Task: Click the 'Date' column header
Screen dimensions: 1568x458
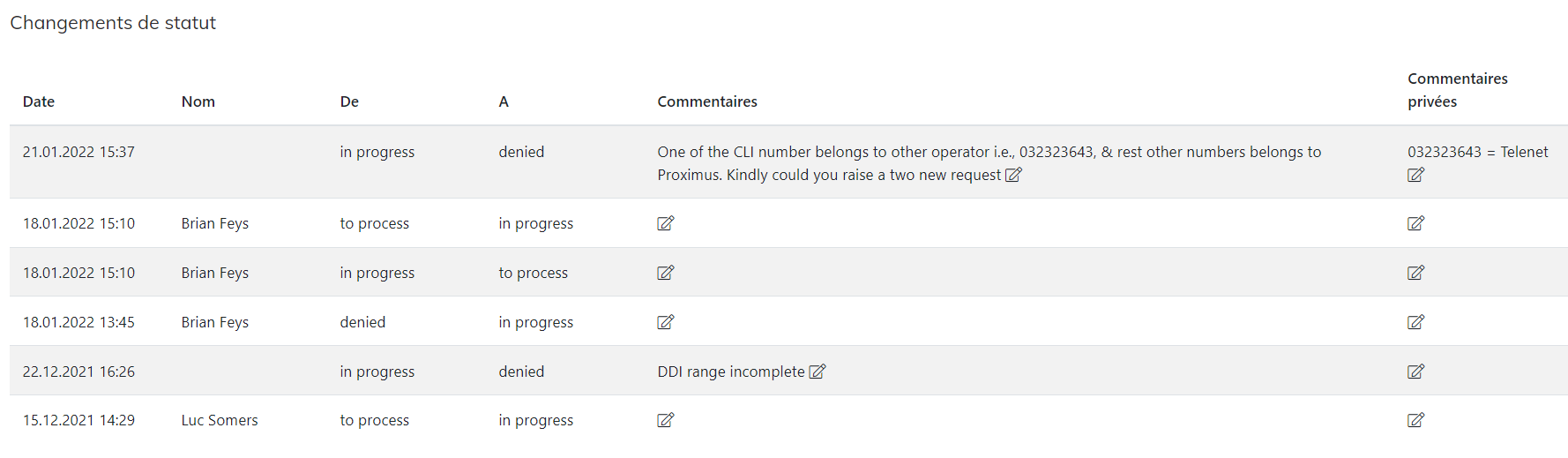Action: 39,101
